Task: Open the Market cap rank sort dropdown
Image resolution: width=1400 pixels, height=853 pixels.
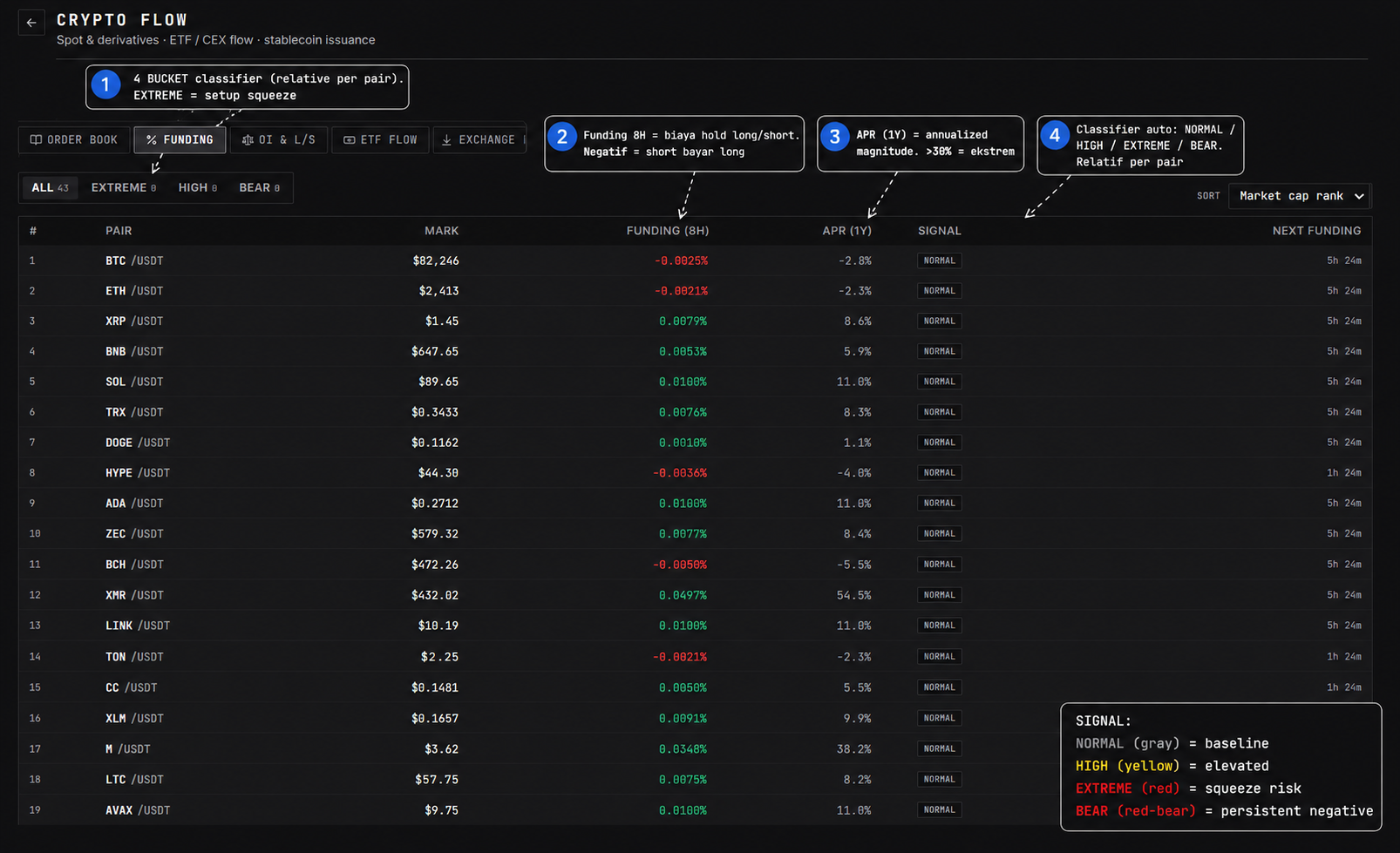Action: [1300, 196]
